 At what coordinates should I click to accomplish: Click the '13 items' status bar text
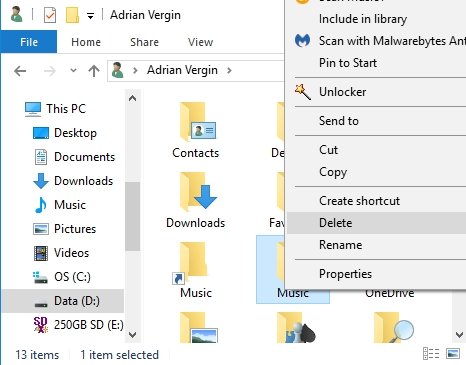[37, 355]
